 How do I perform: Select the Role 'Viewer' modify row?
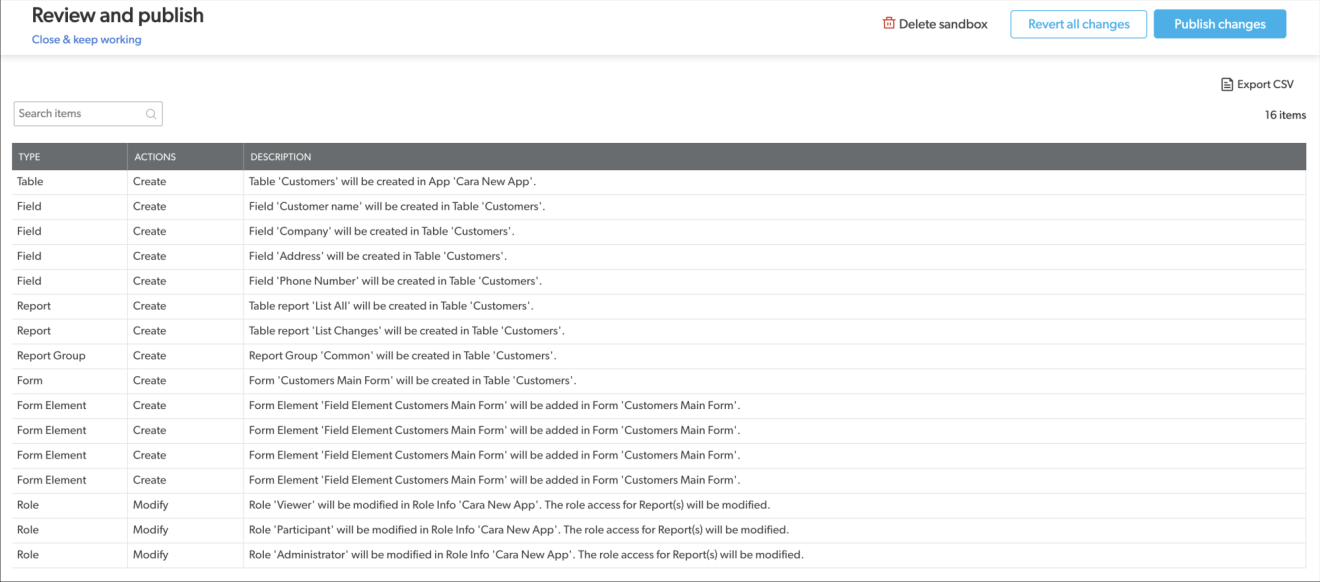(509, 505)
